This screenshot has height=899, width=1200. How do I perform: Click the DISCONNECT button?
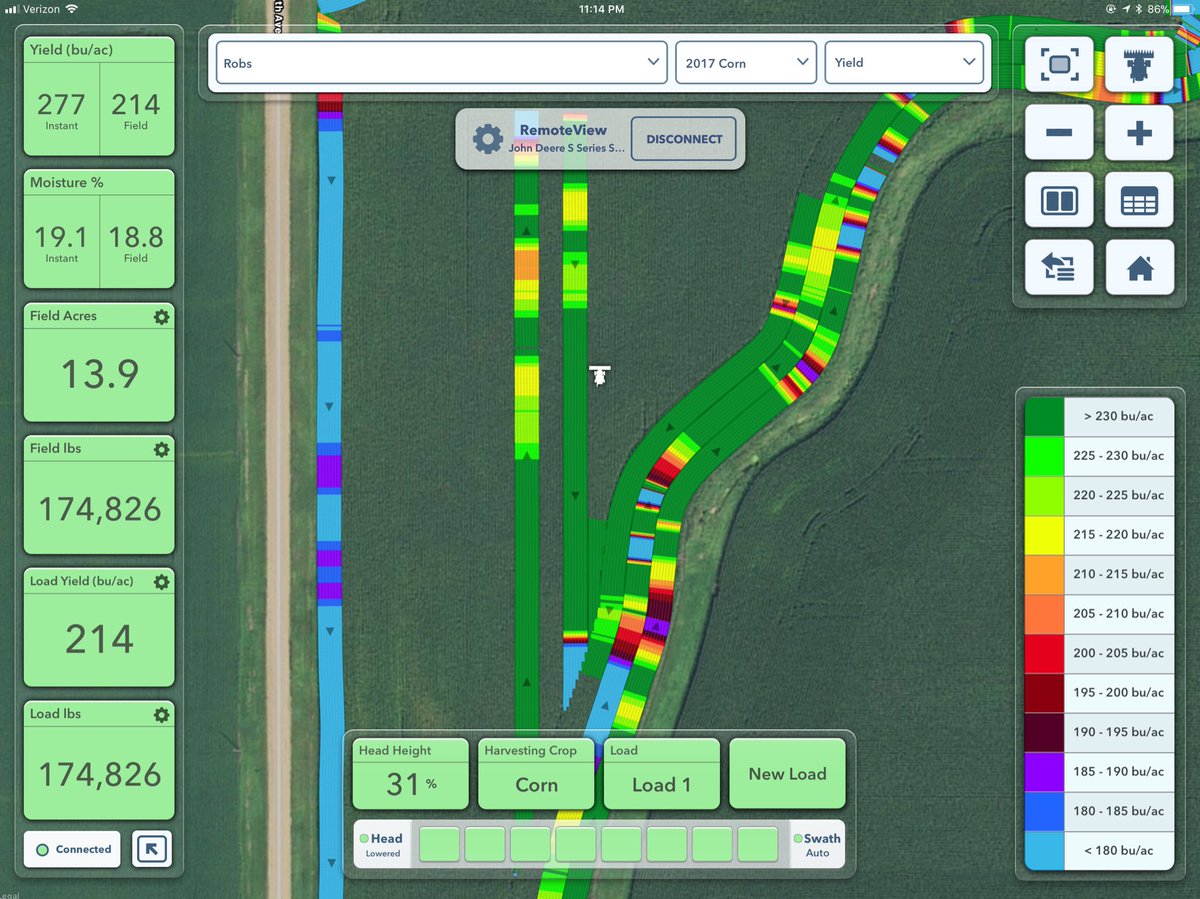click(684, 139)
